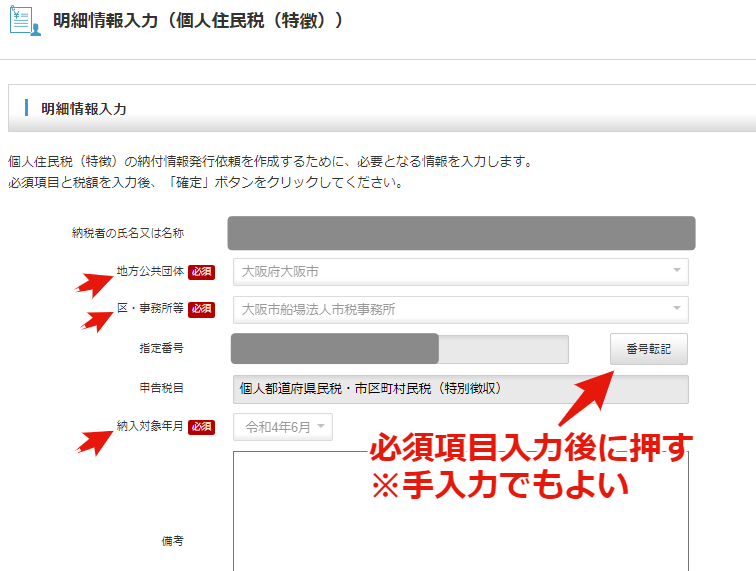Click the 地方公共団体 label text

point(150,271)
